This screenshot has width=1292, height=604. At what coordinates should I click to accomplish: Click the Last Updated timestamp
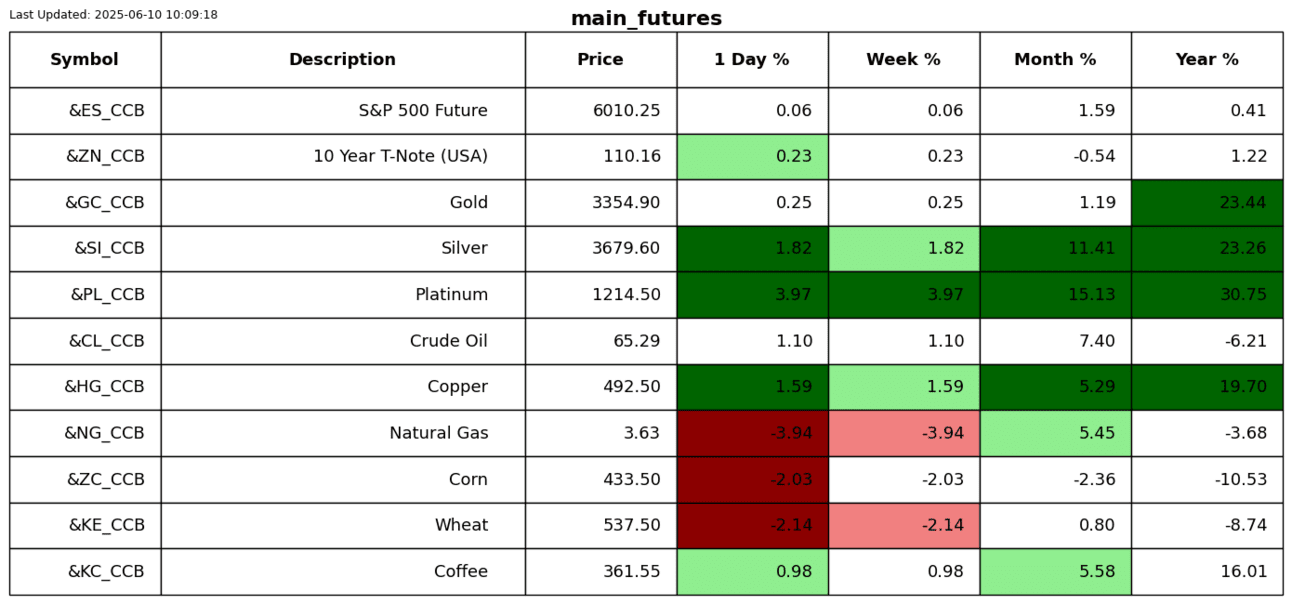pyautogui.click(x=113, y=15)
